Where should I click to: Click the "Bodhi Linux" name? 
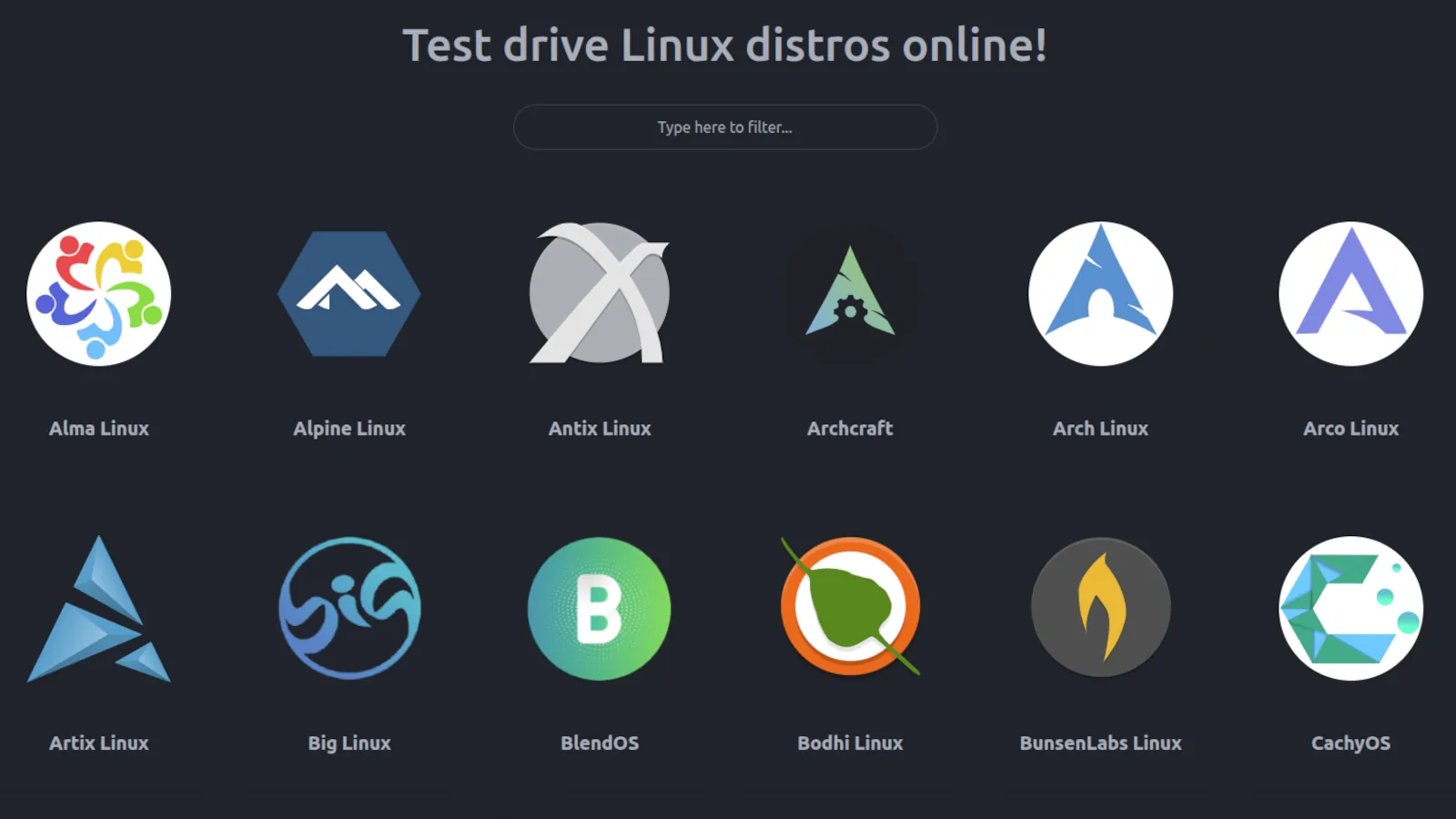pyautogui.click(x=850, y=743)
